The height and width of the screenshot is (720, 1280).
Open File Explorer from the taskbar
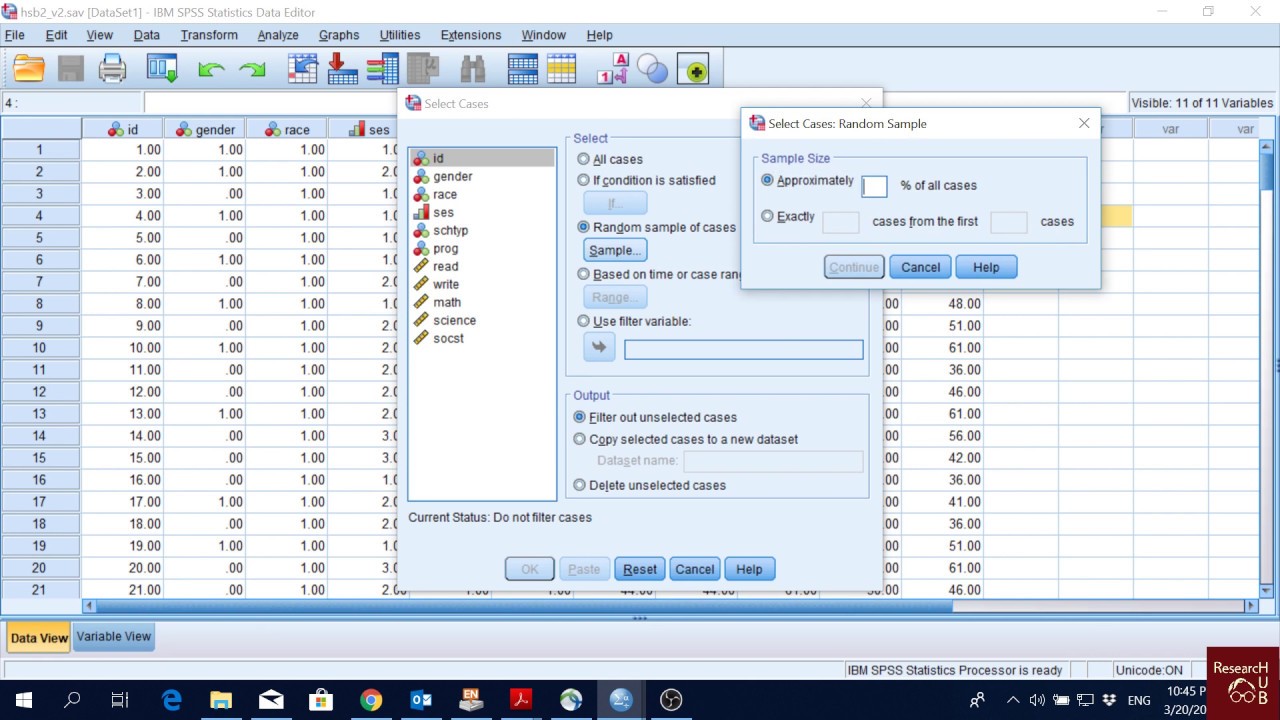click(221, 700)
